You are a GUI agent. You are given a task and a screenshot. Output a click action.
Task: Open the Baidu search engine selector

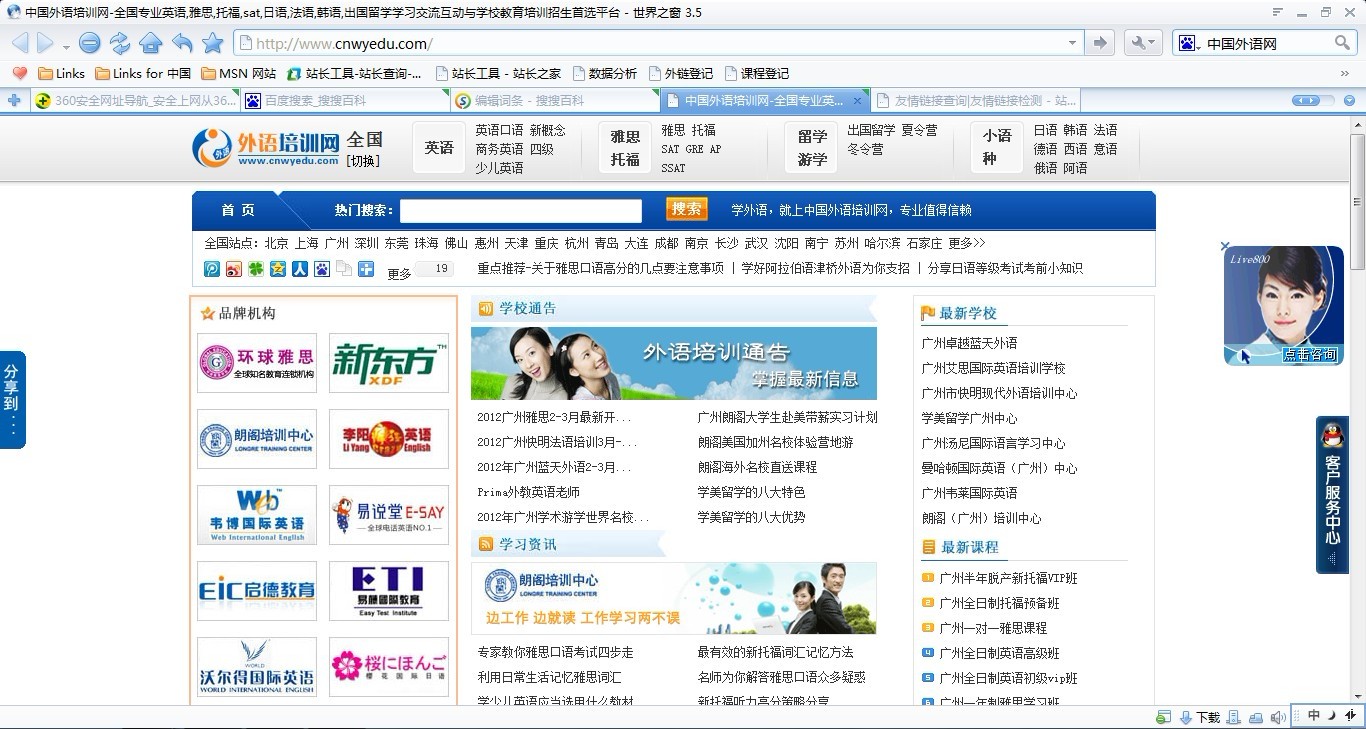pos(1188,43)
